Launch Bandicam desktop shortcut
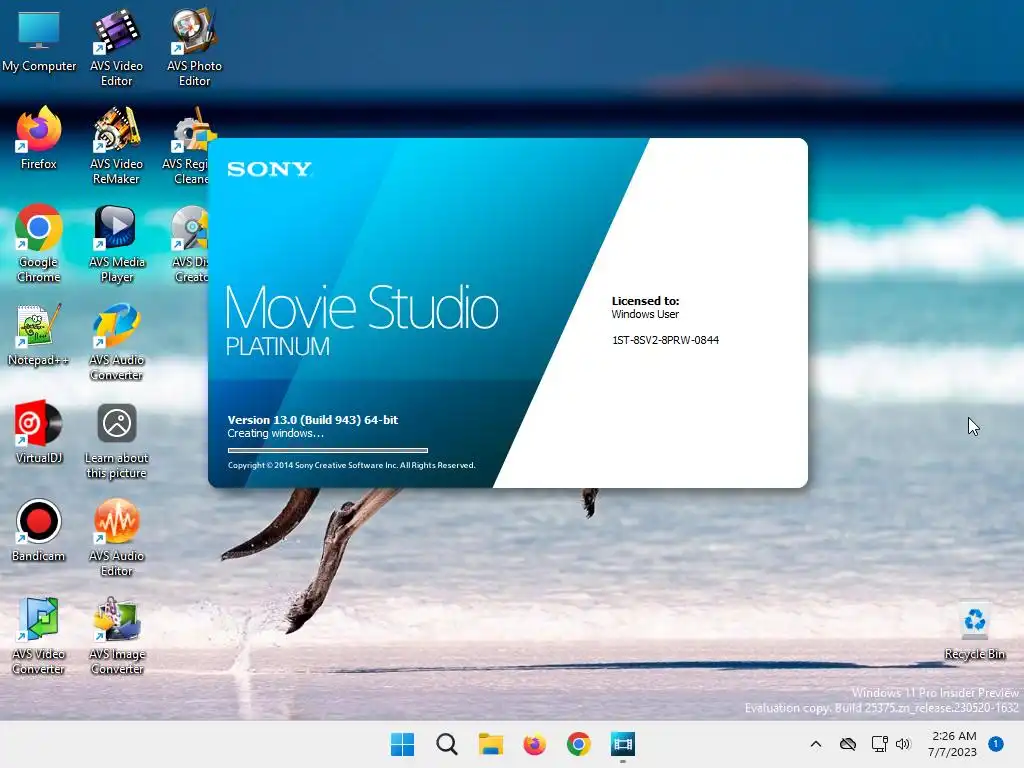 [39, 530]
